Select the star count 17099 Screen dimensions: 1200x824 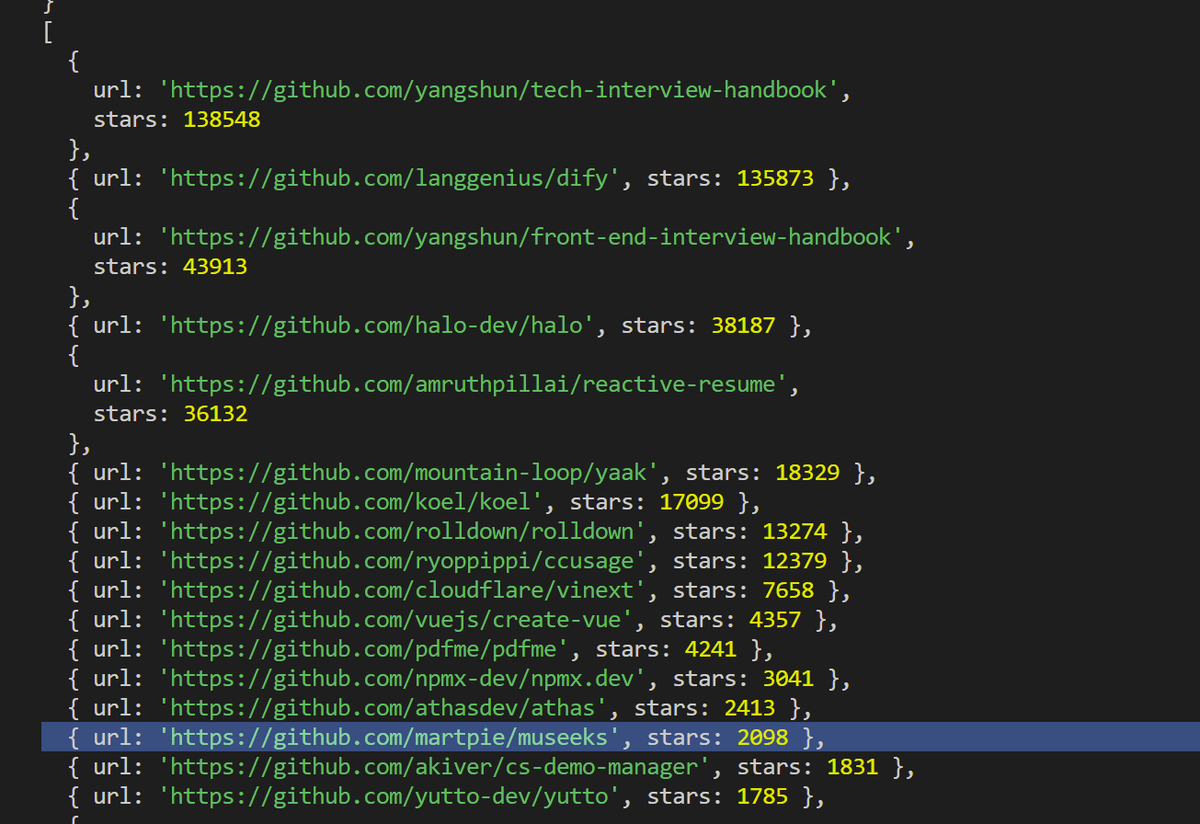click(x=692, y=502)
